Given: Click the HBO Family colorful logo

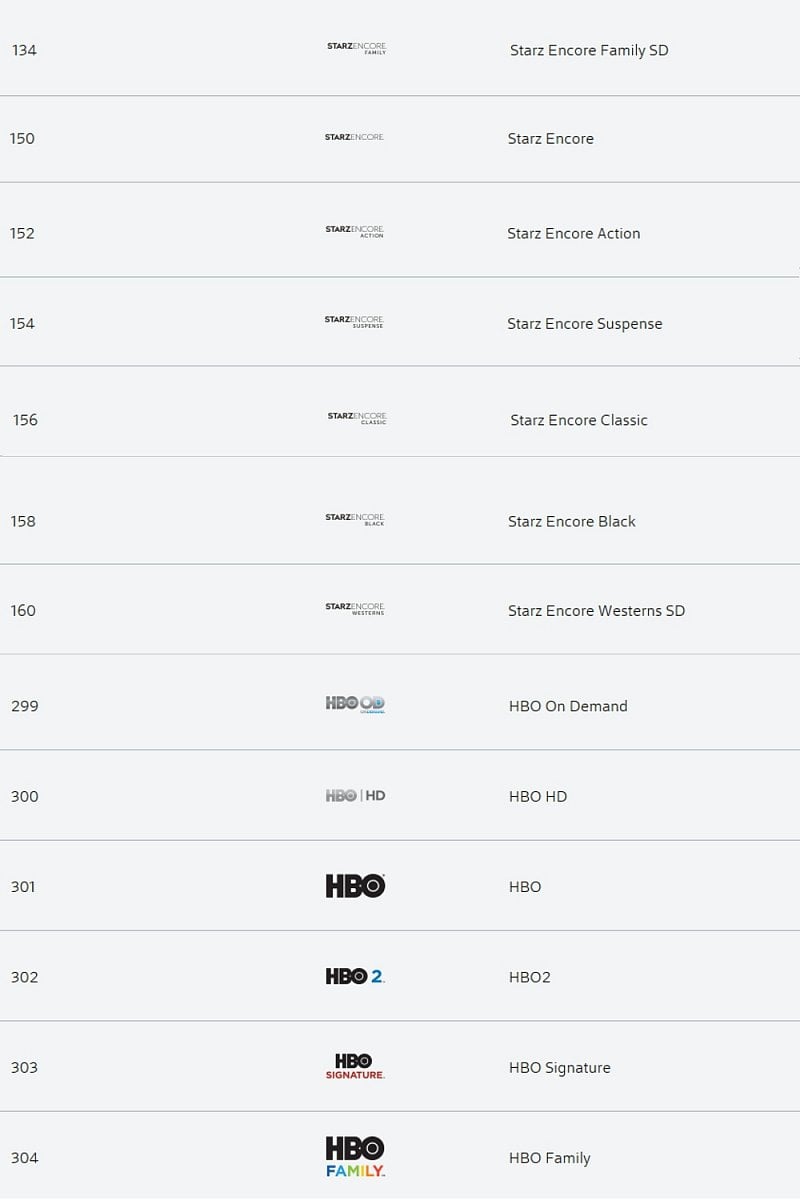Looking at the screenshot, I should tap(355, 1157).
